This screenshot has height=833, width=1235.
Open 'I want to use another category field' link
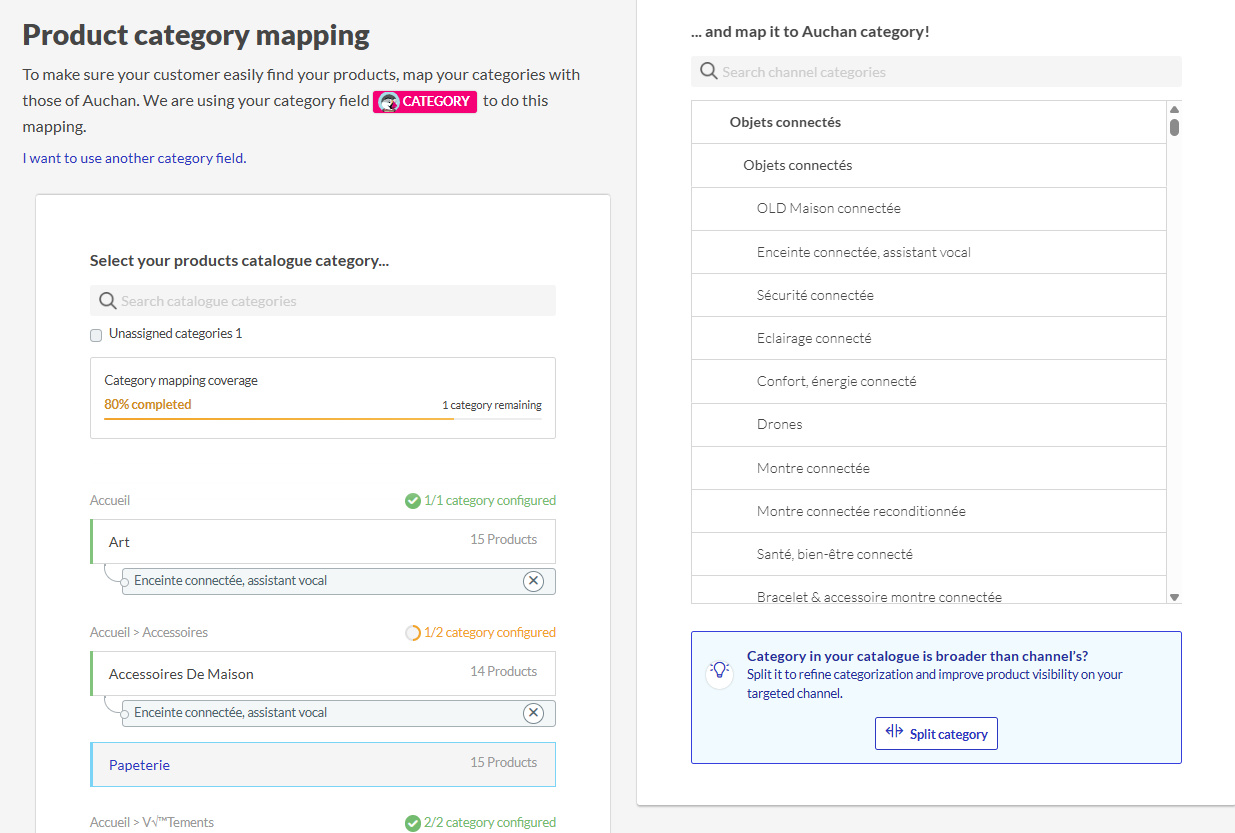[134, 158]
